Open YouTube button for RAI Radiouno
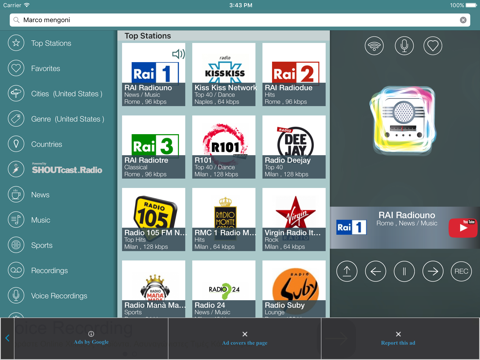The width and height of the screenshot is (480, 360). pos(463,228)
